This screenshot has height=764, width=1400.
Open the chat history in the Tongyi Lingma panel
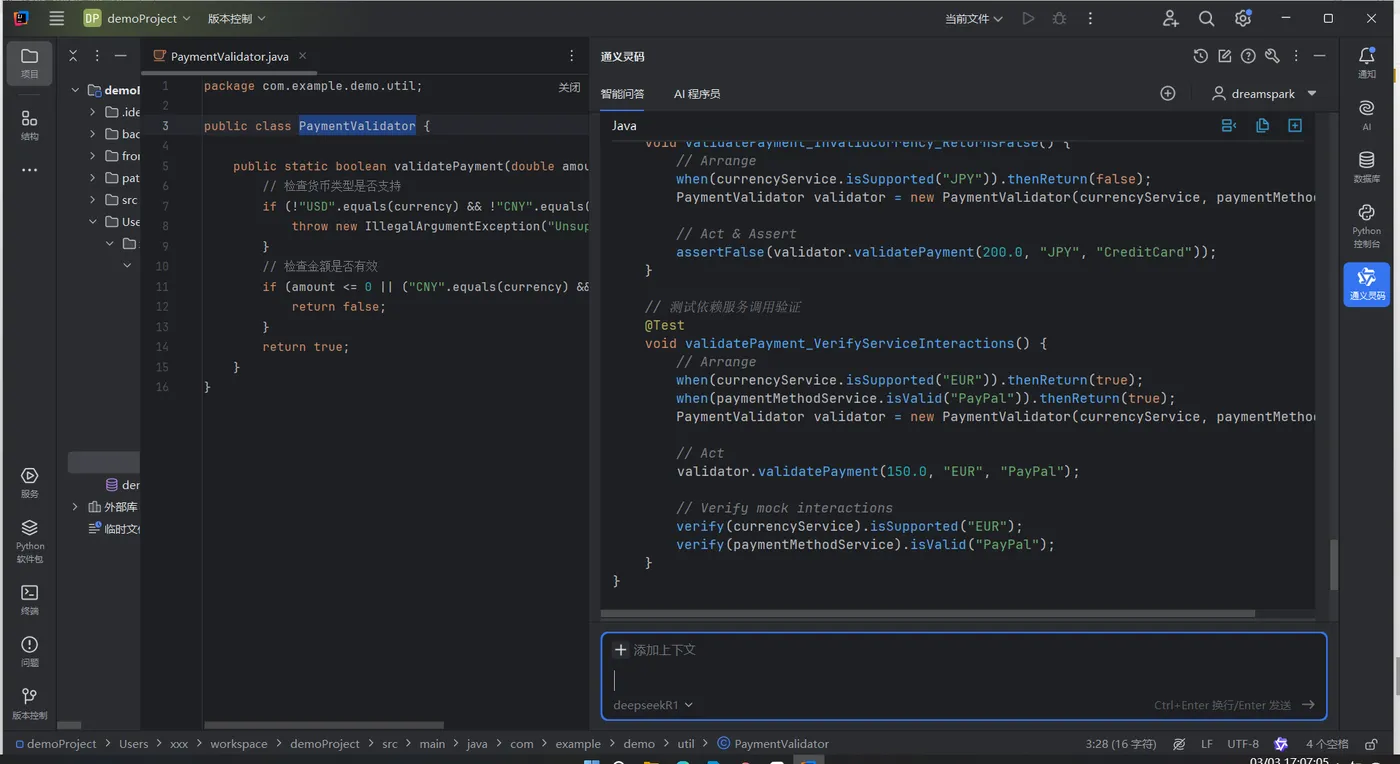1200,57
